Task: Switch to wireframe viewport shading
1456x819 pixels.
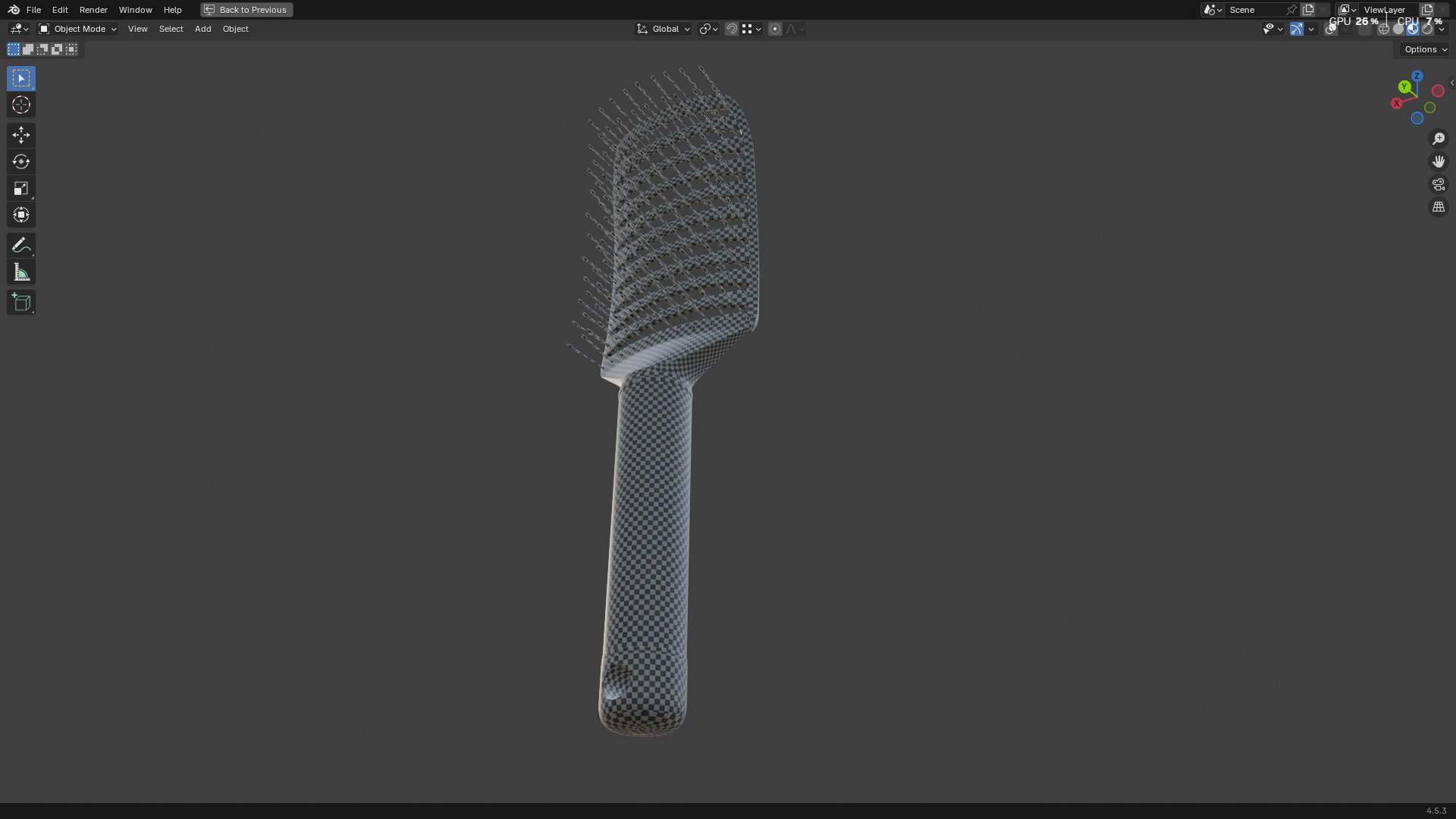Action: click(x=1384, y=29)
